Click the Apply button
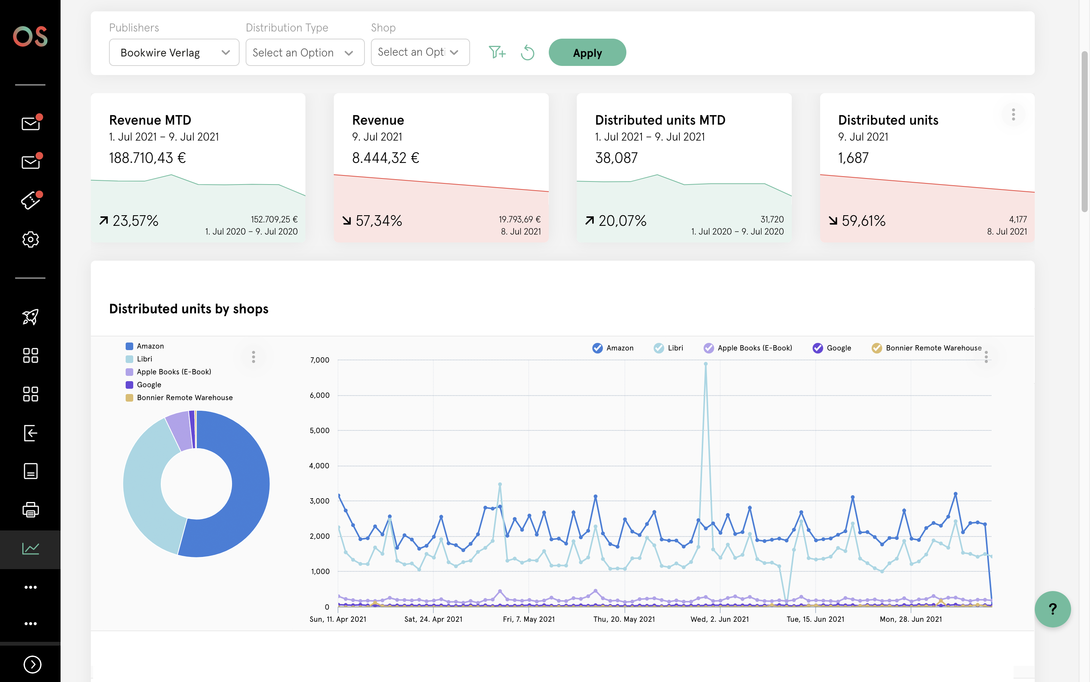1090x682 pixels. pos(587,53)
